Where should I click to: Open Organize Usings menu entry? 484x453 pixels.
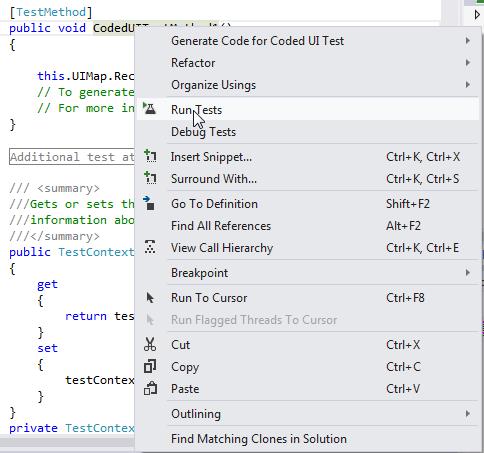[309, 85]
